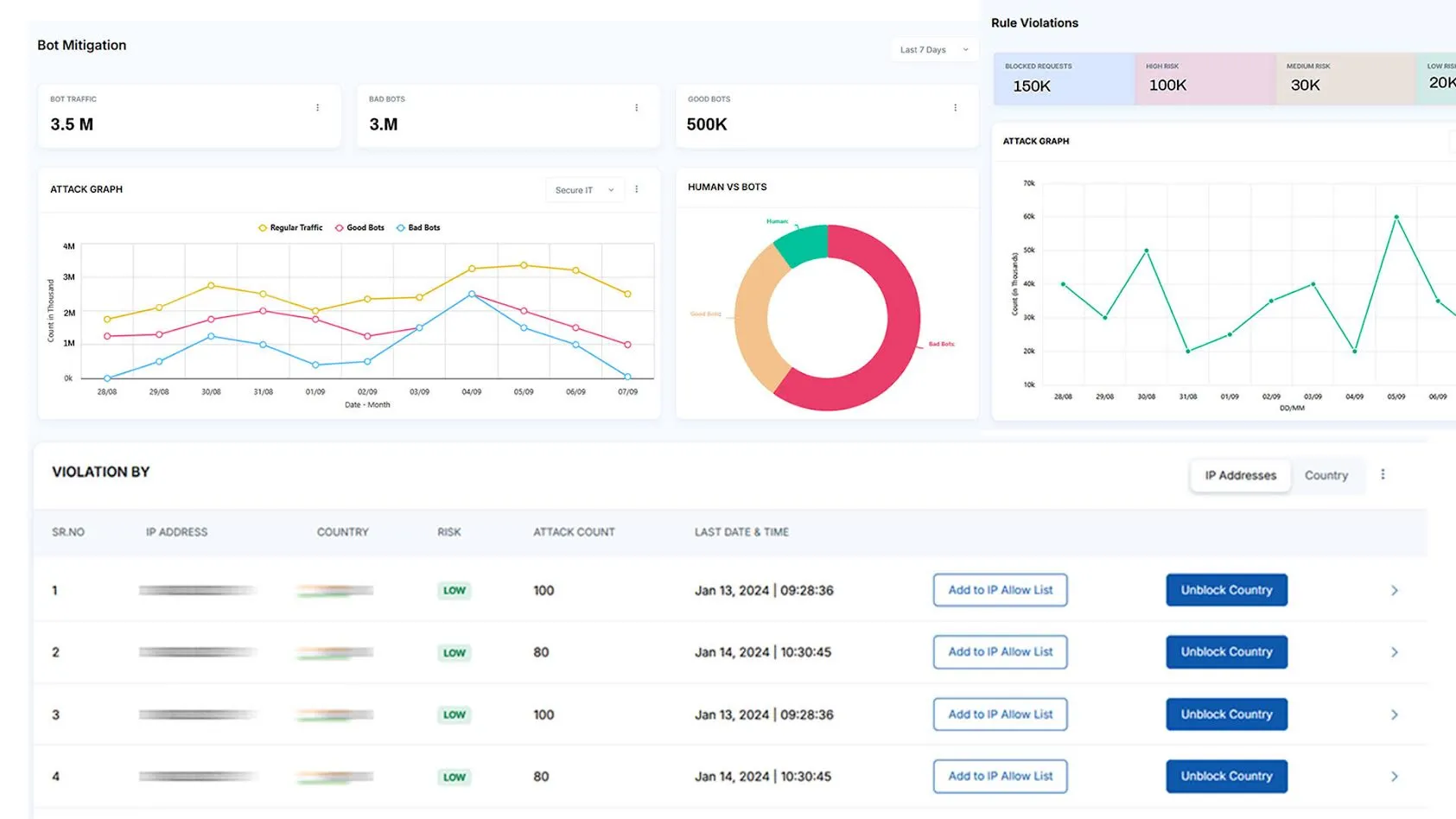Open the Secure IT dropdown
1456x819 pixels.
[x=584, y=190]
